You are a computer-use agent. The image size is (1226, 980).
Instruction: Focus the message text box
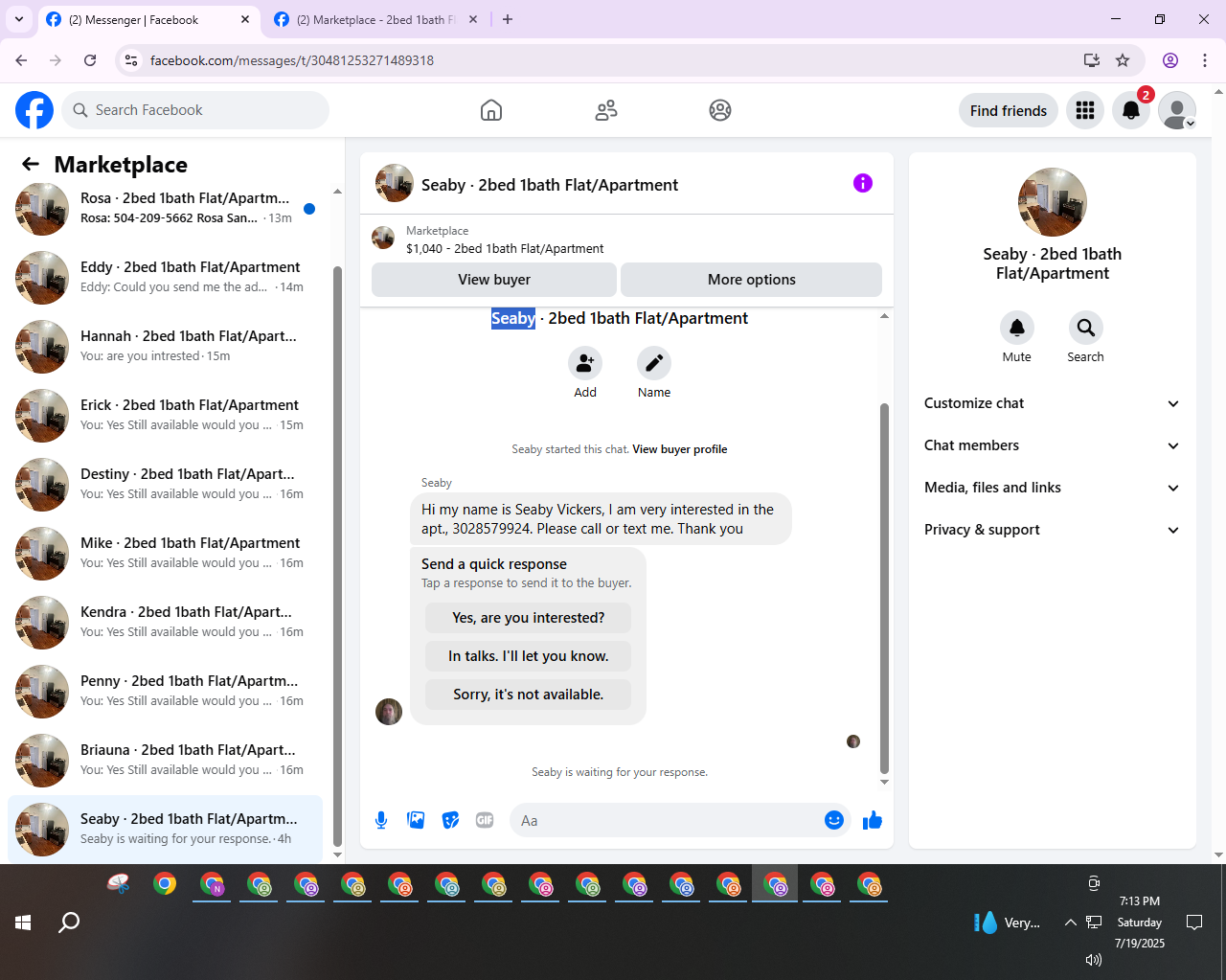[667, 820]
